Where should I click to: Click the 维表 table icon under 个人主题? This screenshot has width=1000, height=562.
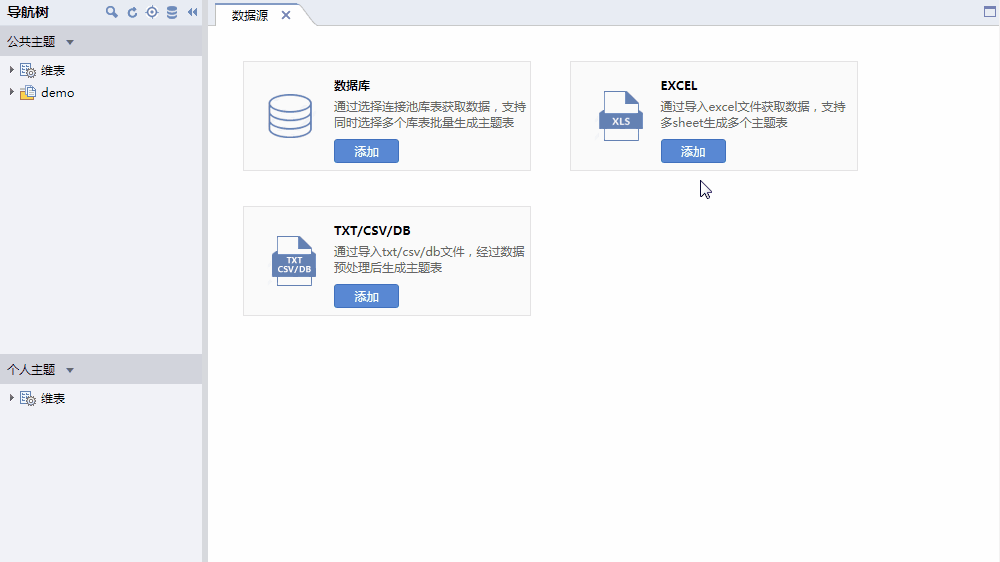tap(28, 399)
